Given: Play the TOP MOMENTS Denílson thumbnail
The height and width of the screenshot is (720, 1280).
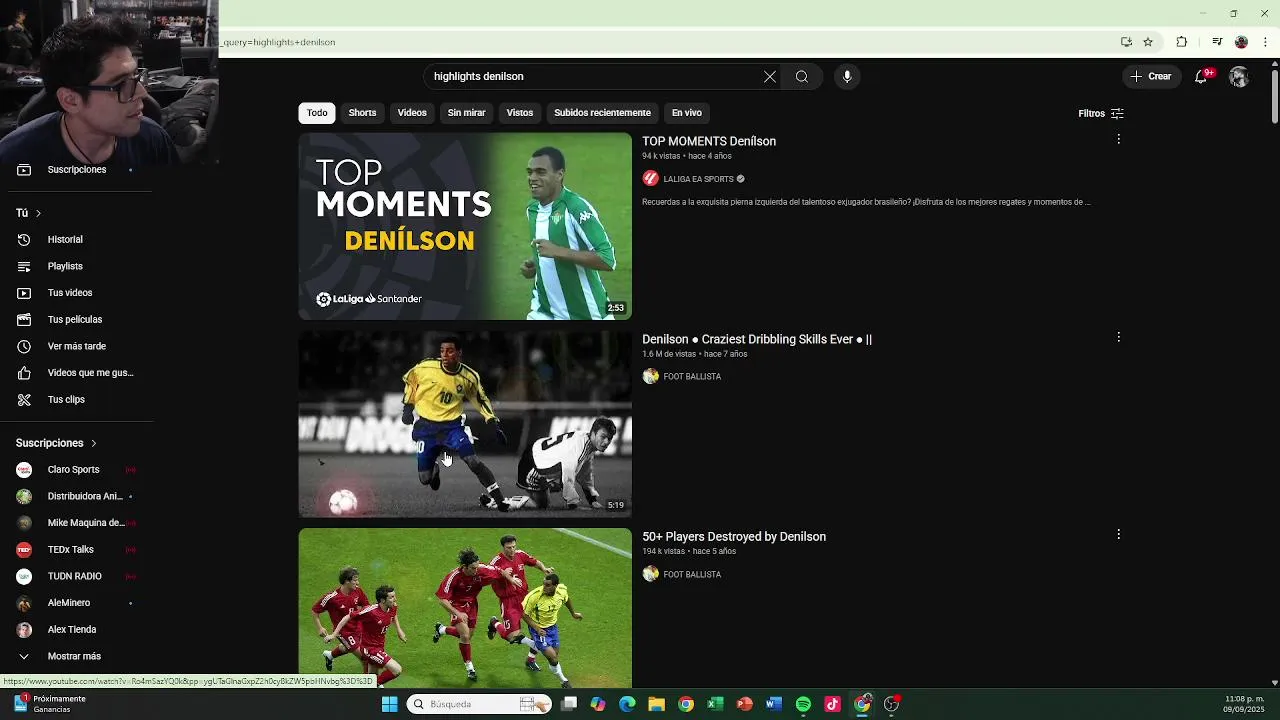Looking at the screenshot, I should click(465, 226).
